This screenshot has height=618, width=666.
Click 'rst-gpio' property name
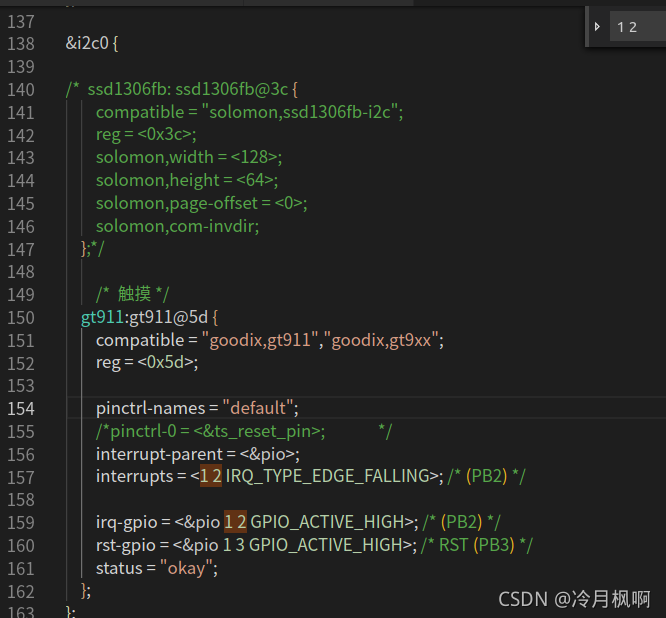point(126,545)
